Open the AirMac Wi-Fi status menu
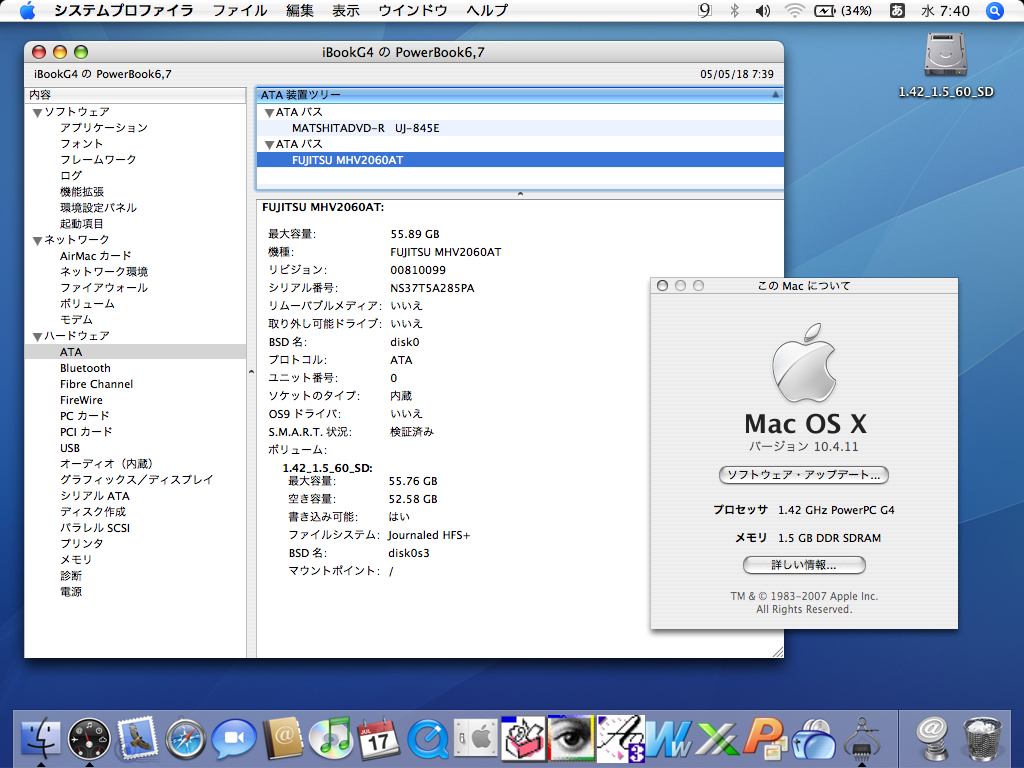Image resolution: width=1024 pixels, height=768 pixels. tap(793, 10)
